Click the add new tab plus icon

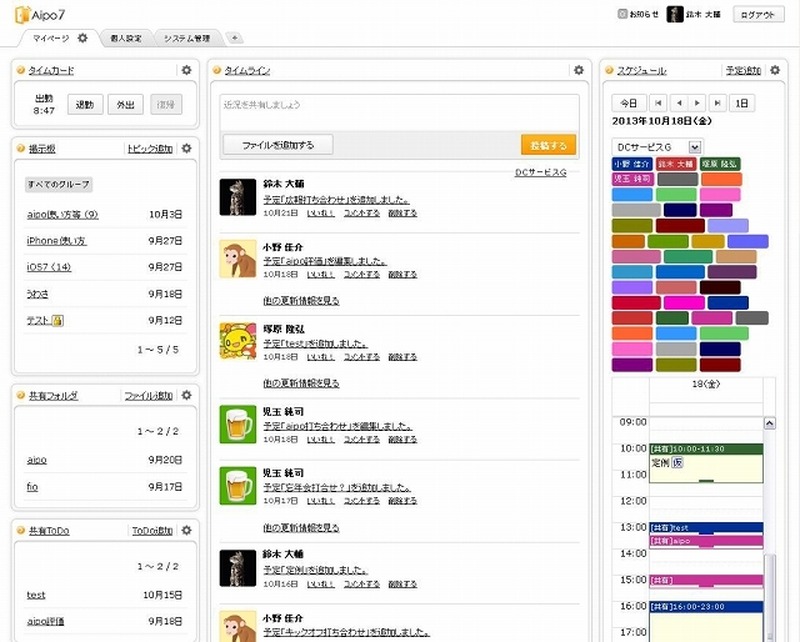235,38
